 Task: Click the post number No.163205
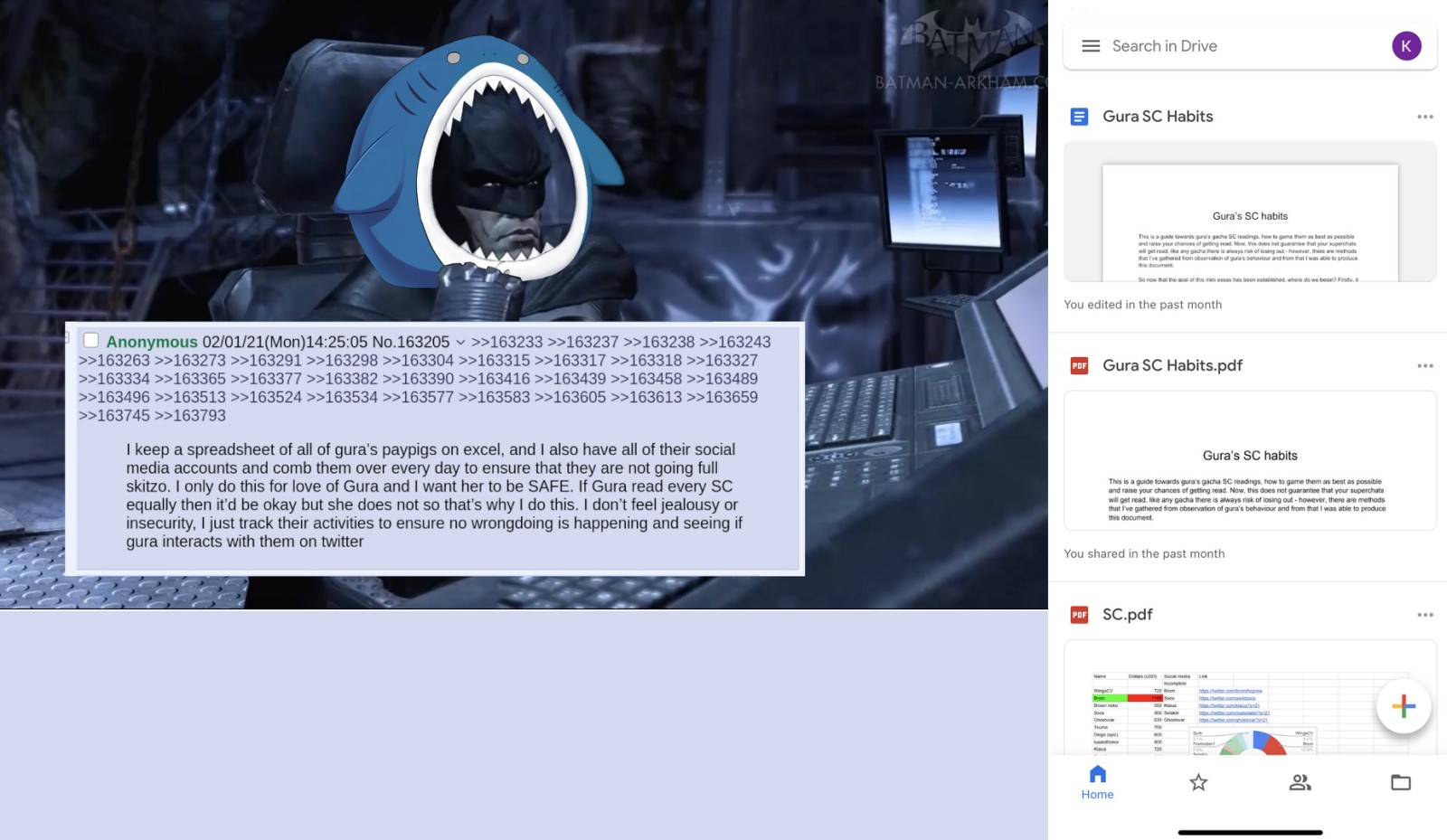pos(411,342)
